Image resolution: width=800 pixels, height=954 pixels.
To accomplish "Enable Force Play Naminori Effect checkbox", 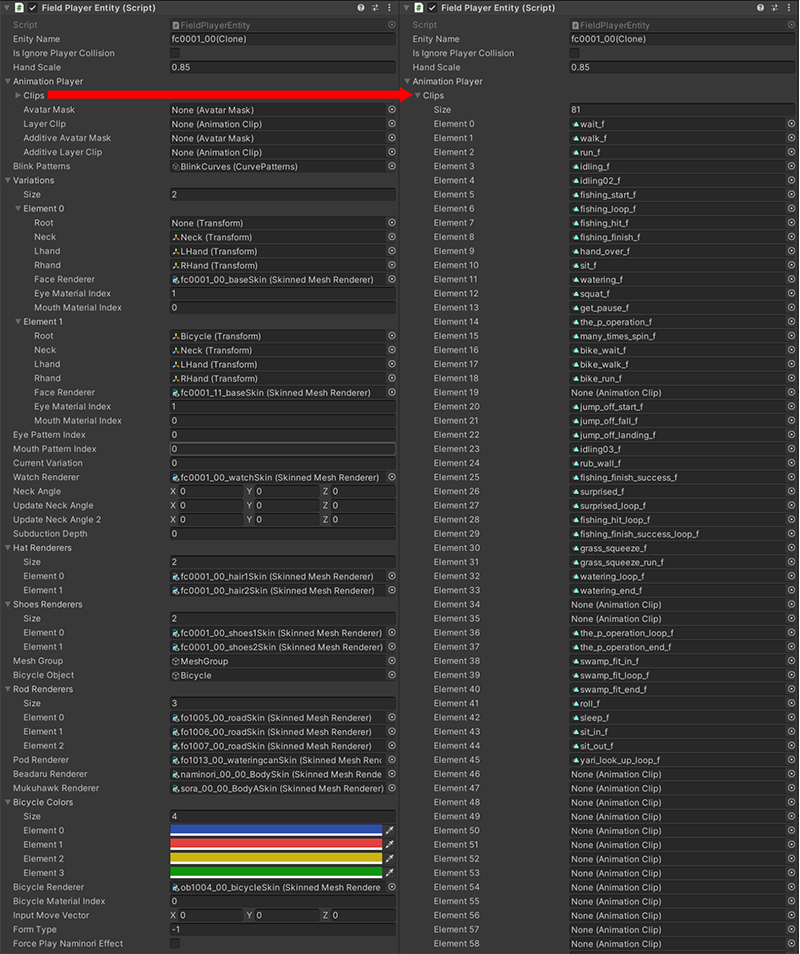I will click(x=175, y=943).
